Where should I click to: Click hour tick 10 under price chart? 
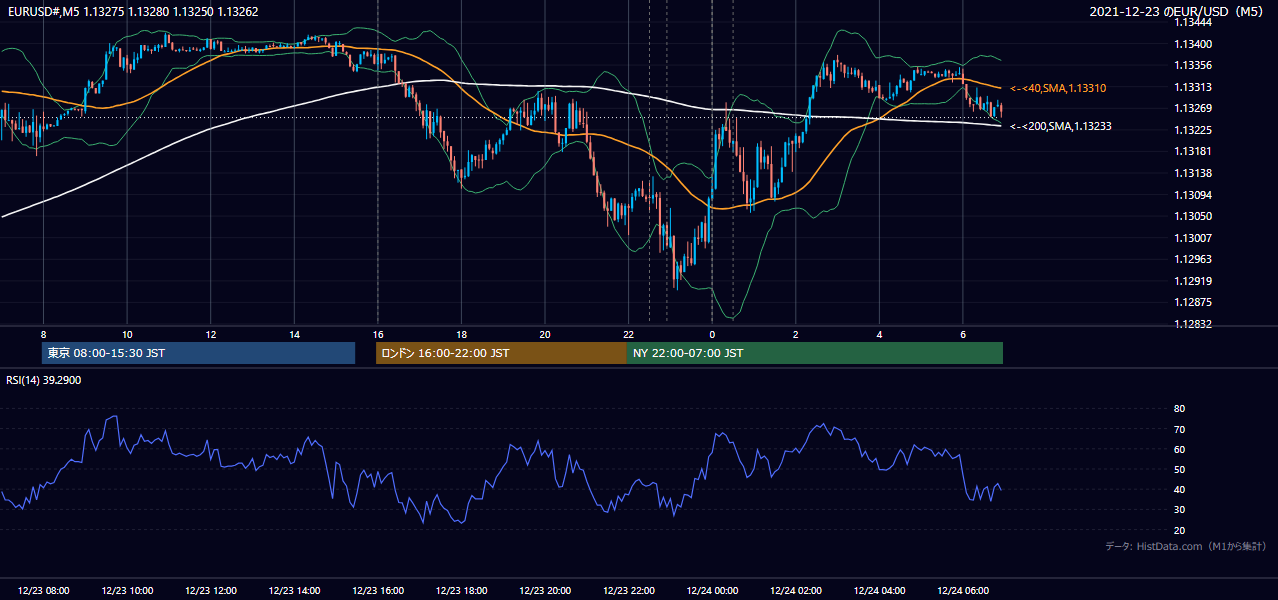click(x=127, y=334)
